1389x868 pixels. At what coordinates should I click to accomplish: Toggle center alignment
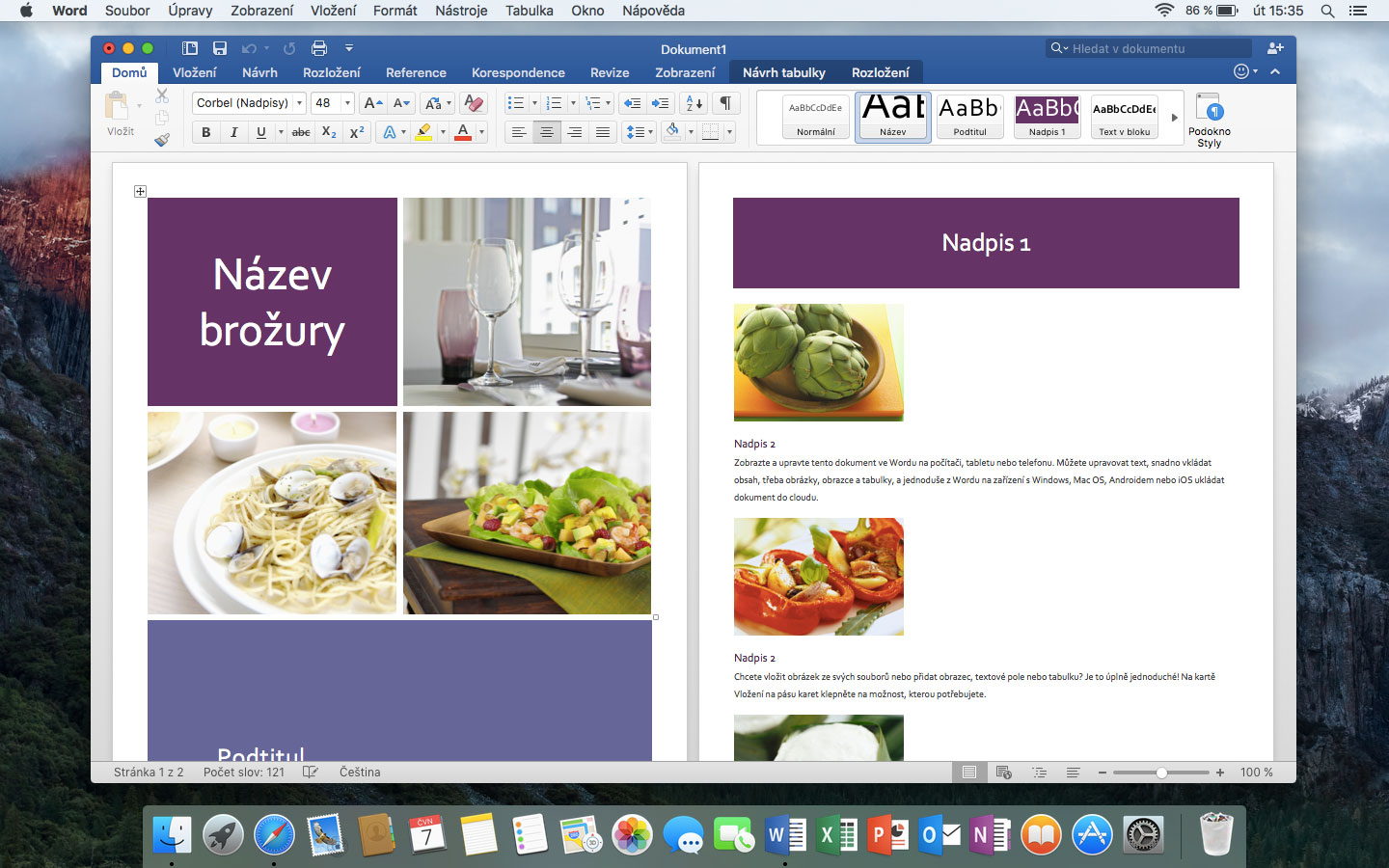[x=547, y=132]
